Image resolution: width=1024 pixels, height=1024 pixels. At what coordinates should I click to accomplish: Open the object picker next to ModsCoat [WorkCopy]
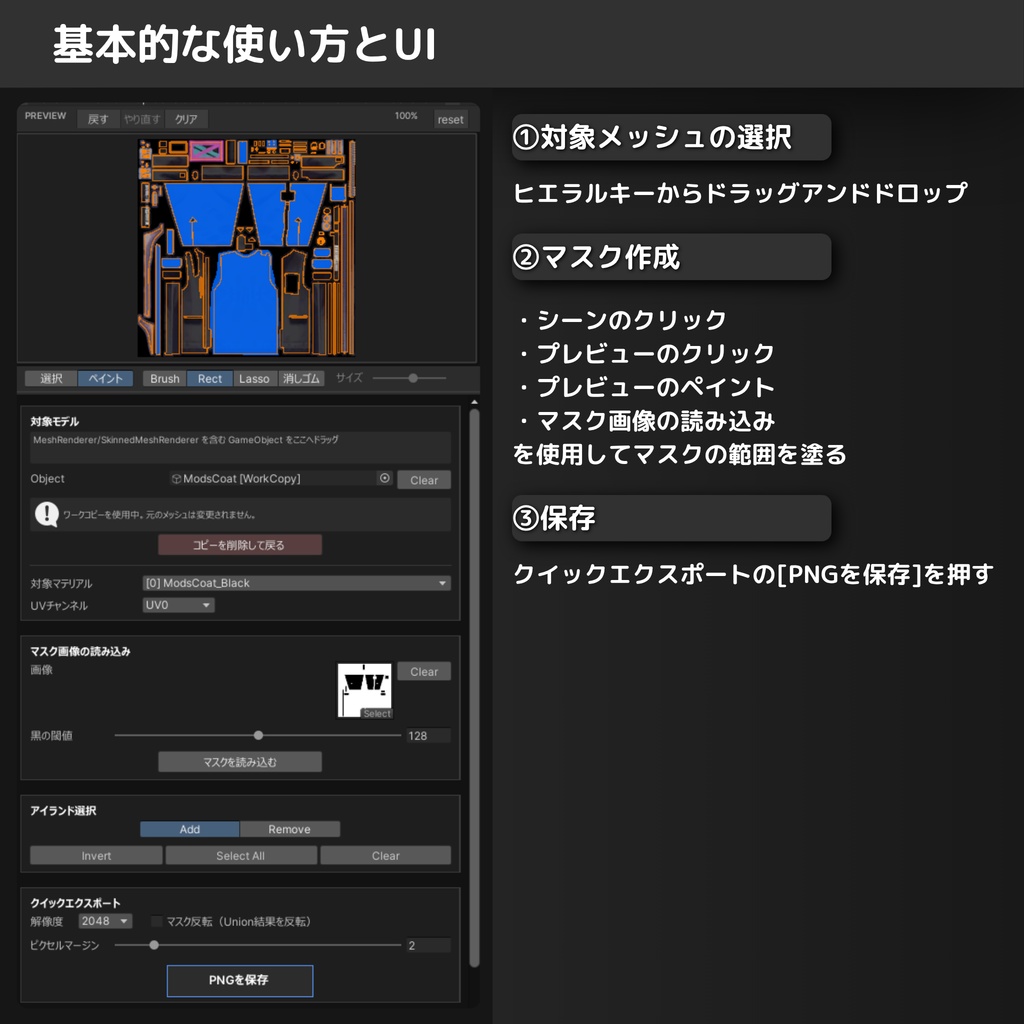coord(384,479)
